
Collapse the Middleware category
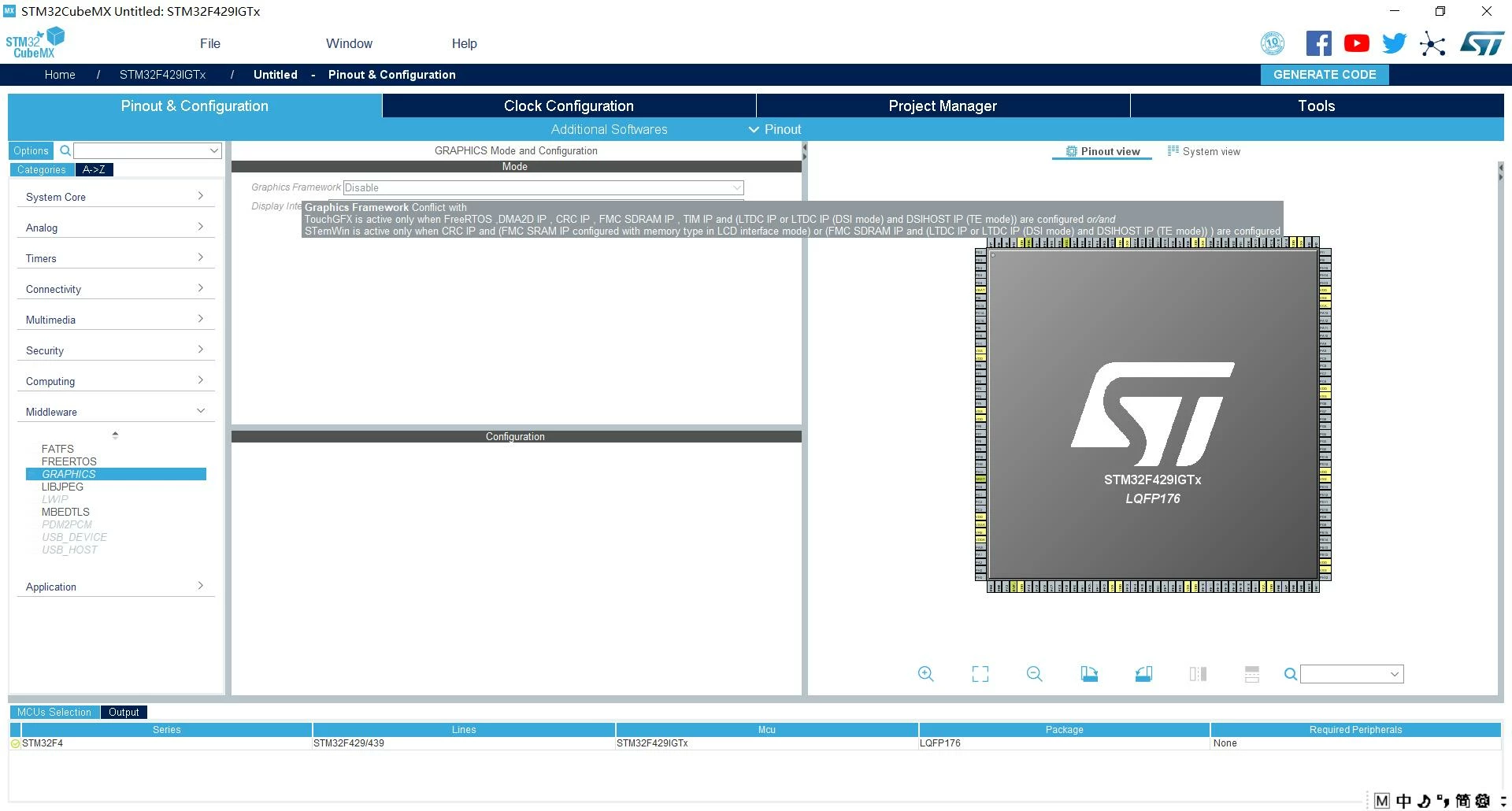115,412
